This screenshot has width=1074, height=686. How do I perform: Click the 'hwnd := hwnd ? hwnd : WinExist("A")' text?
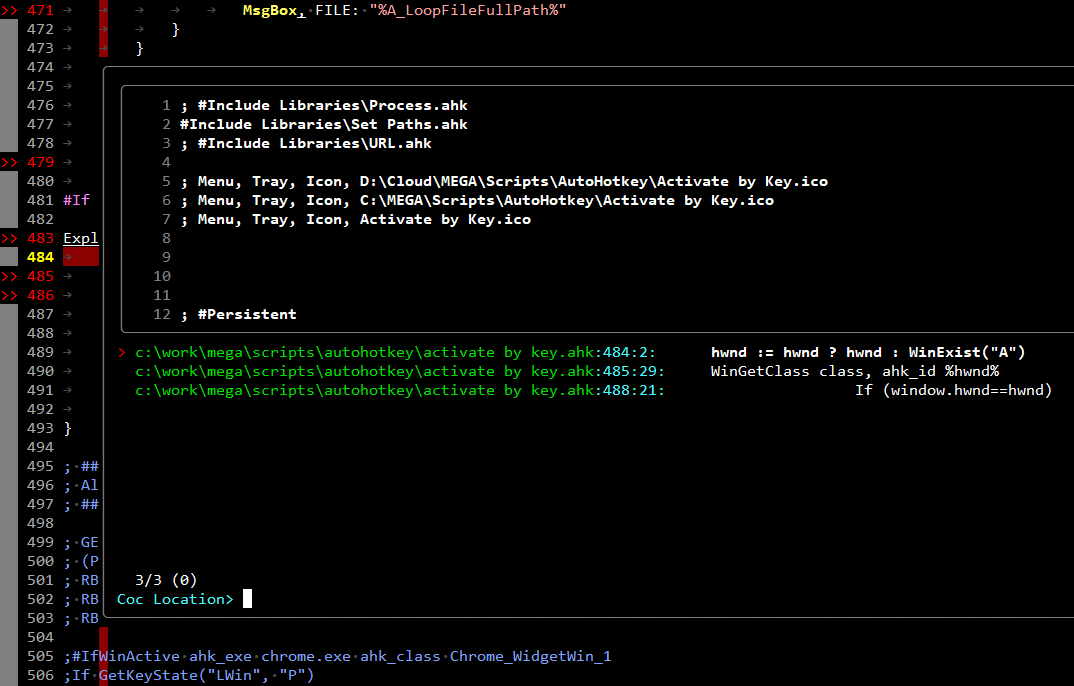(868, 352)
